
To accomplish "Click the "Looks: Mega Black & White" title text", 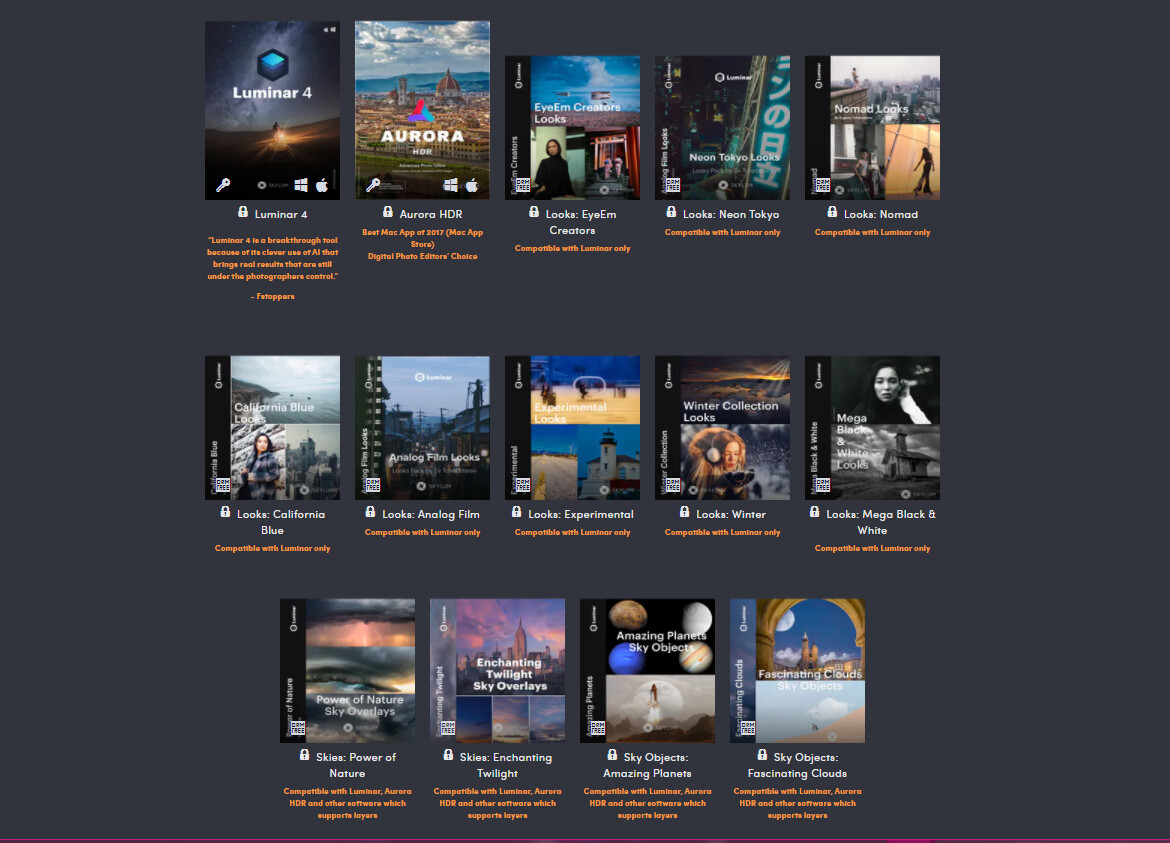I will click(880, 522).
